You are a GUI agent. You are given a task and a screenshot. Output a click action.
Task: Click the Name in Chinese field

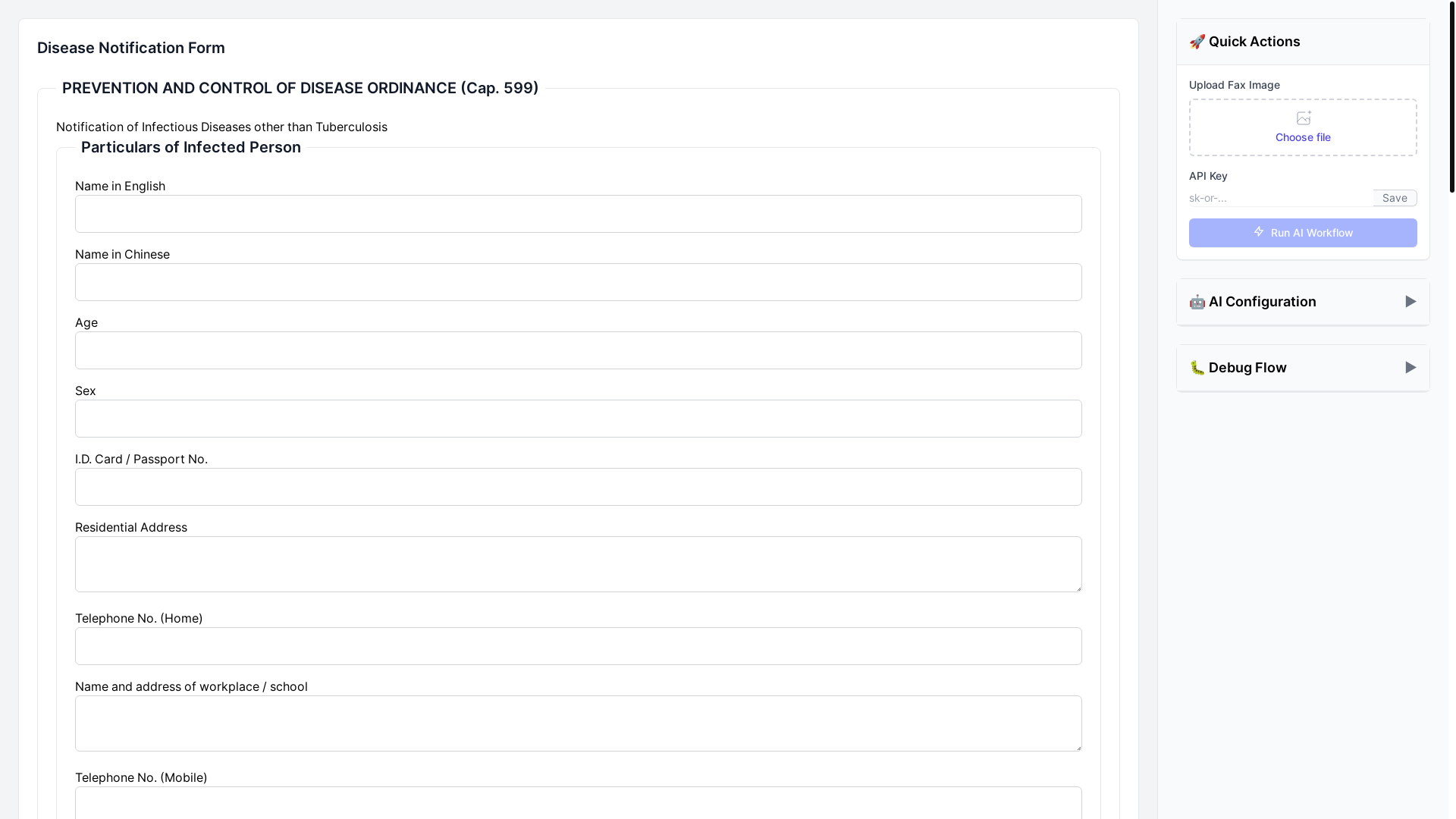point(579,282)
